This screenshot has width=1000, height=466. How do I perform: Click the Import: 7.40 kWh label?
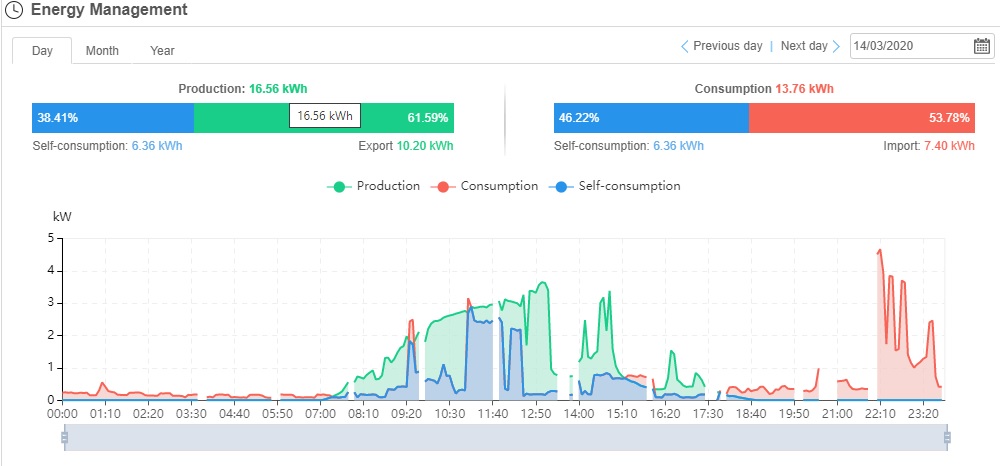point(929,146)
